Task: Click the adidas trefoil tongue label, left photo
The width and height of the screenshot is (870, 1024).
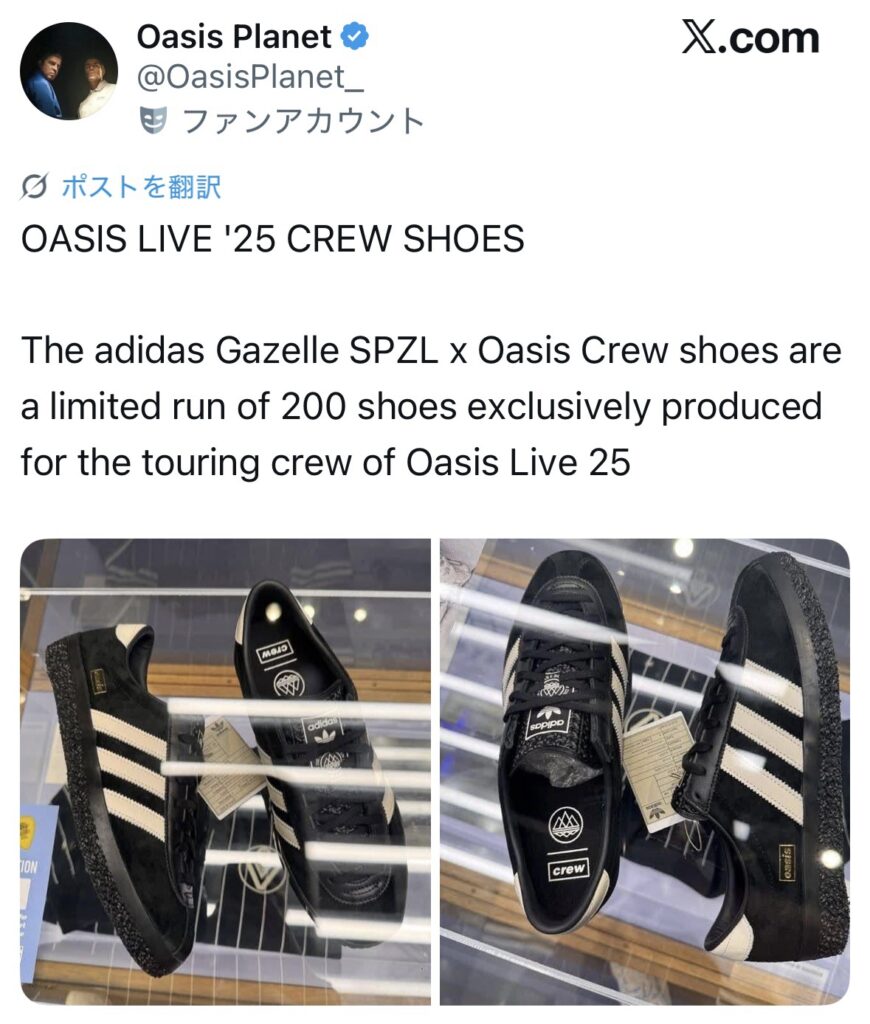Action: point(321,730)
